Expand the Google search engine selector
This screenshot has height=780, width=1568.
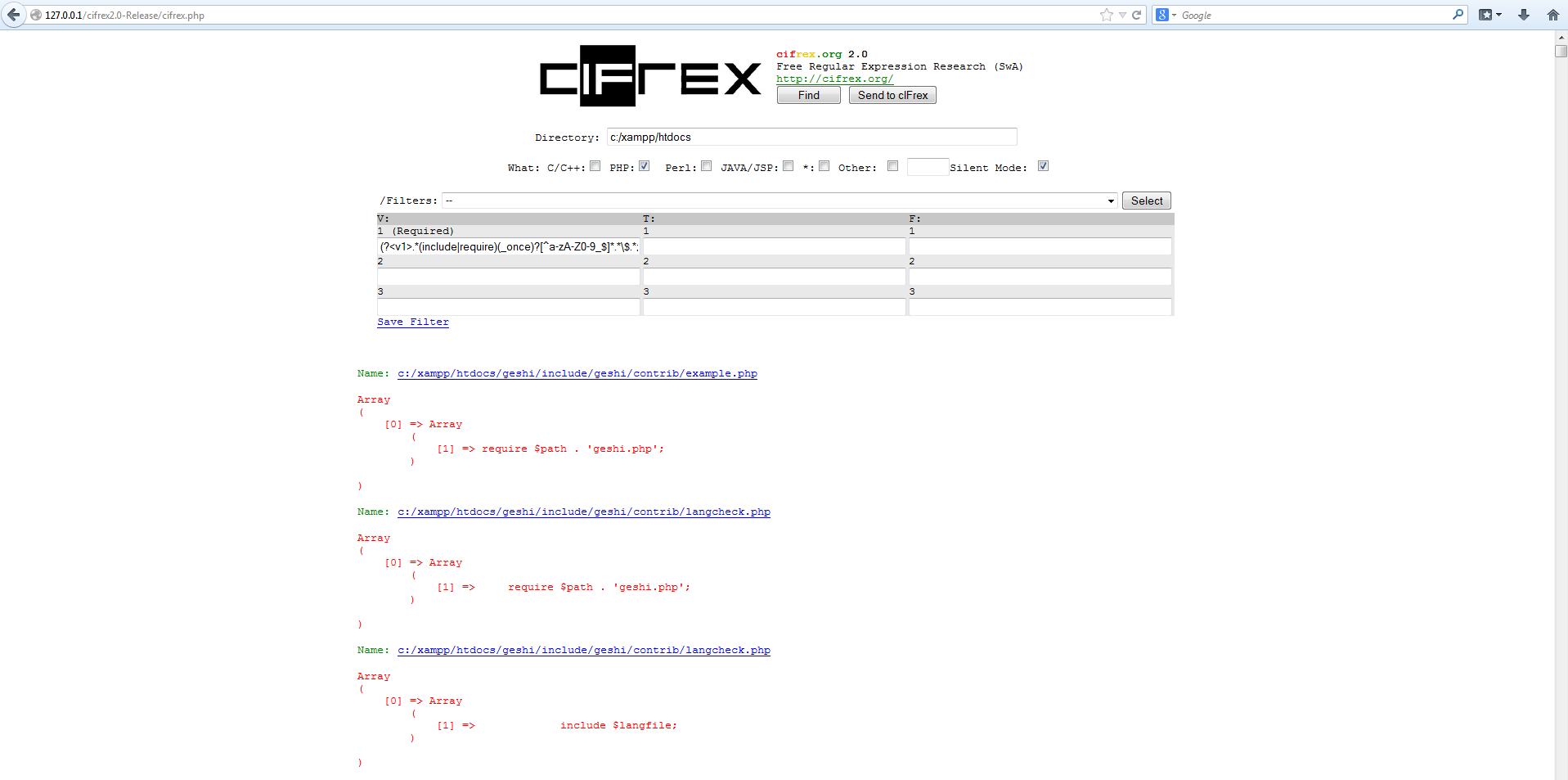tap(1165, 15)
